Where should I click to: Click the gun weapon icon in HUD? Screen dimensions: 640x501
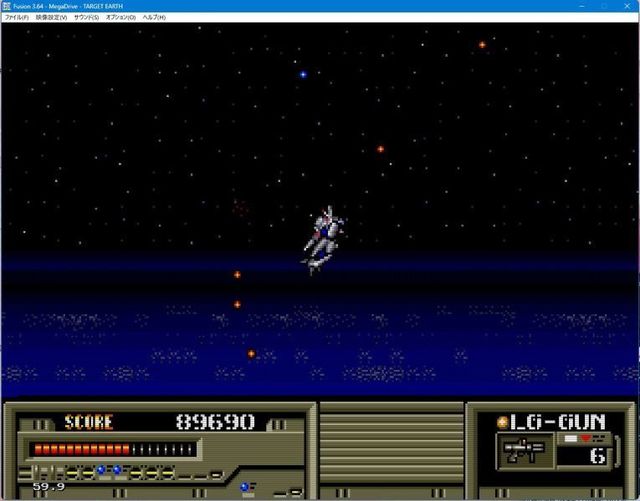525,450
